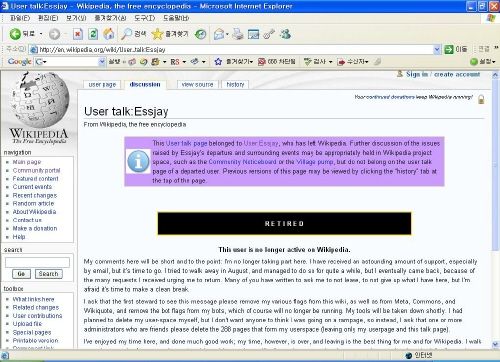Switch to the user page tab
The height and width of the screenshot is (362, 500).
102,85
